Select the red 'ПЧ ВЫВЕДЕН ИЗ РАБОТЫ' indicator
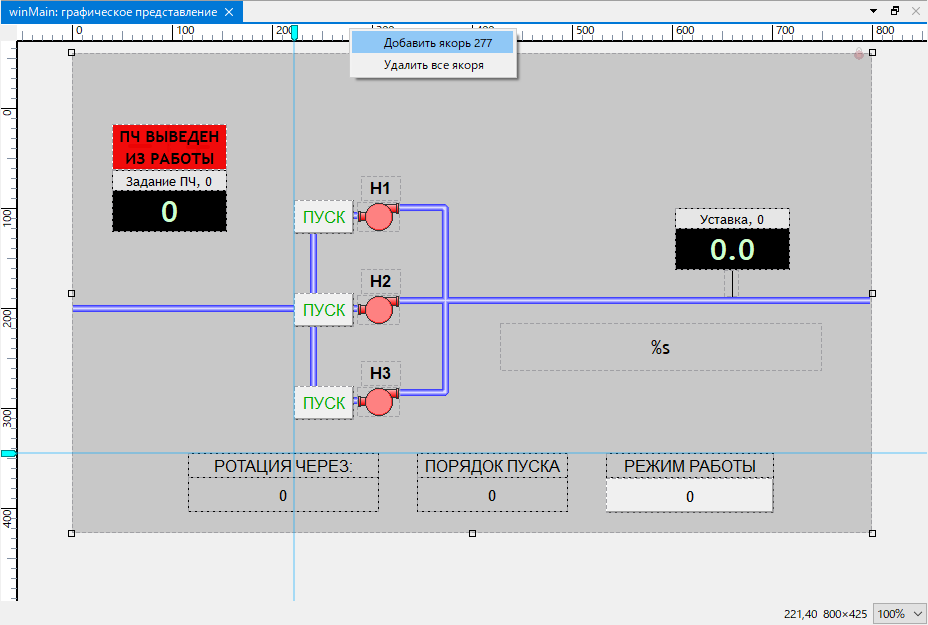 pyautogui.click(x=169, y=147)
